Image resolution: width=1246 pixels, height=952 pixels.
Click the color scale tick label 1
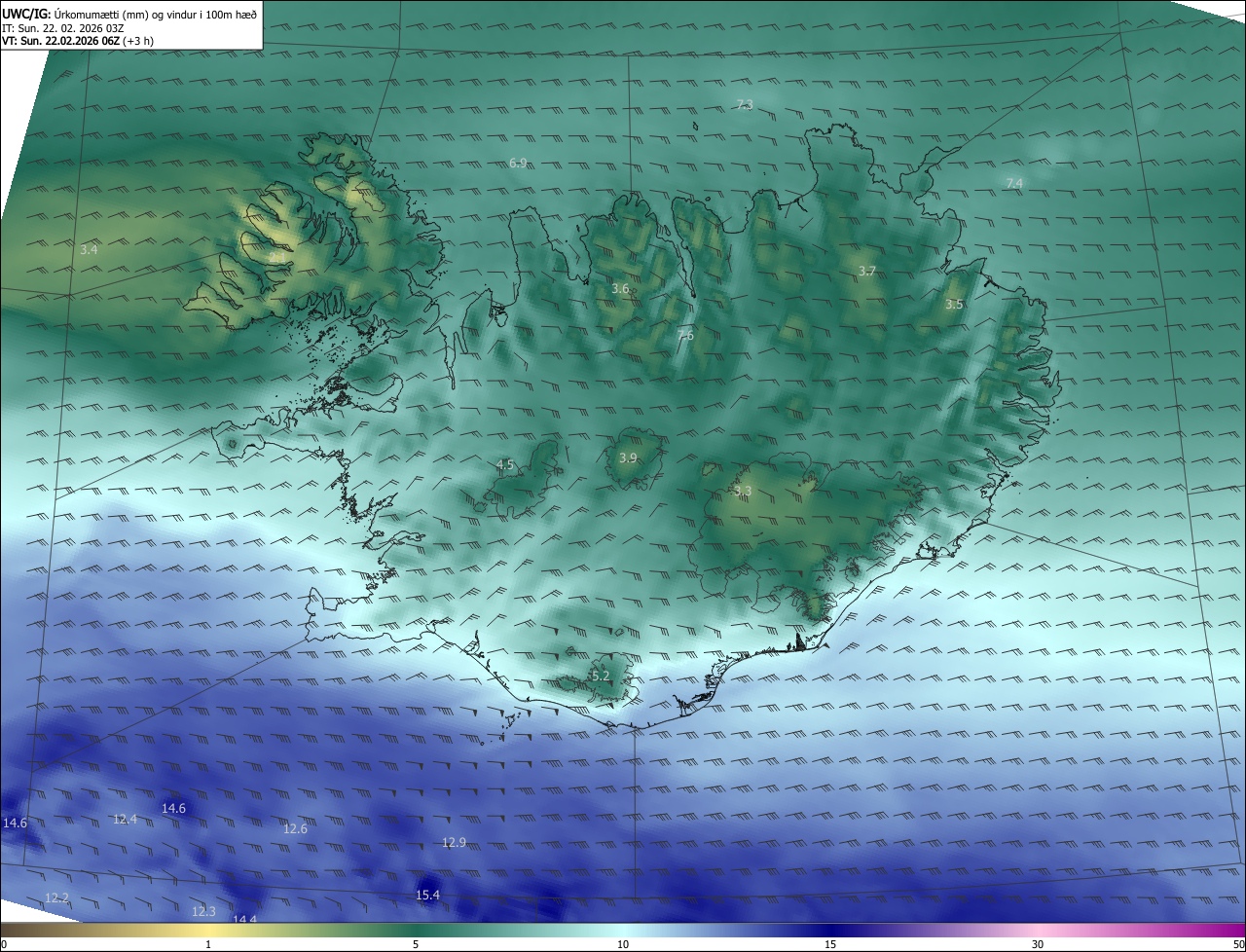click(208, 944)
